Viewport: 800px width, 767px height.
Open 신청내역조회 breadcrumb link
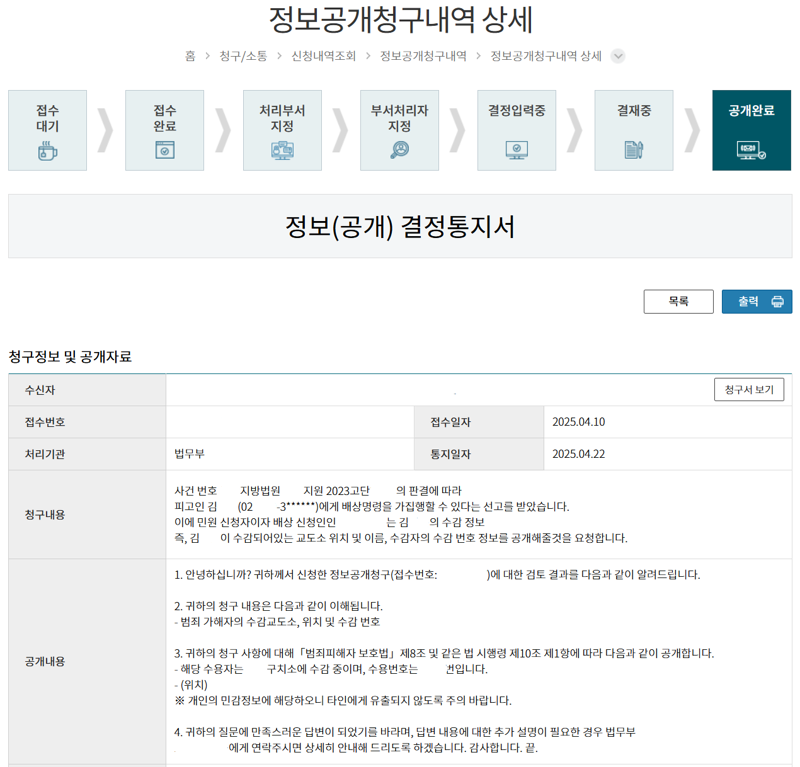(323, 56)
